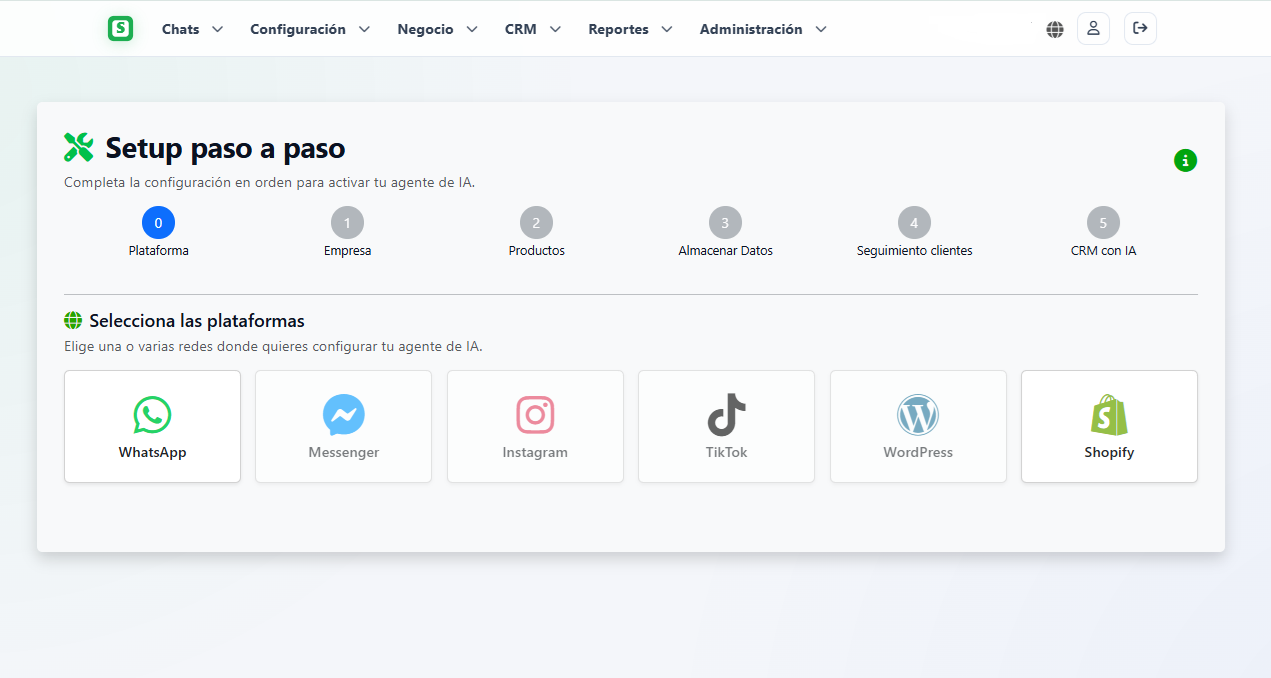Screen dimensions: 1271x678
Task: Expand the Reportes dropdown chevron
Action: (x=667, y=29)
